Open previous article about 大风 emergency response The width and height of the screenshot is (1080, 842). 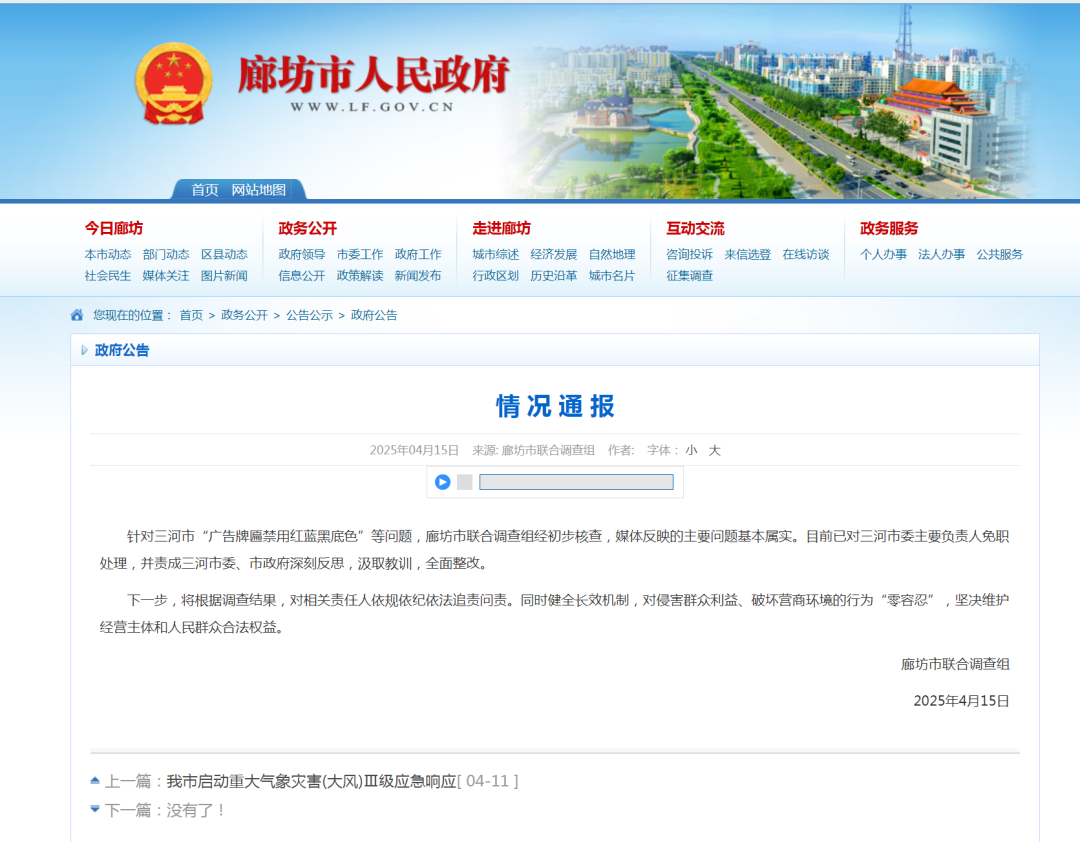click(x=311, y=781)
